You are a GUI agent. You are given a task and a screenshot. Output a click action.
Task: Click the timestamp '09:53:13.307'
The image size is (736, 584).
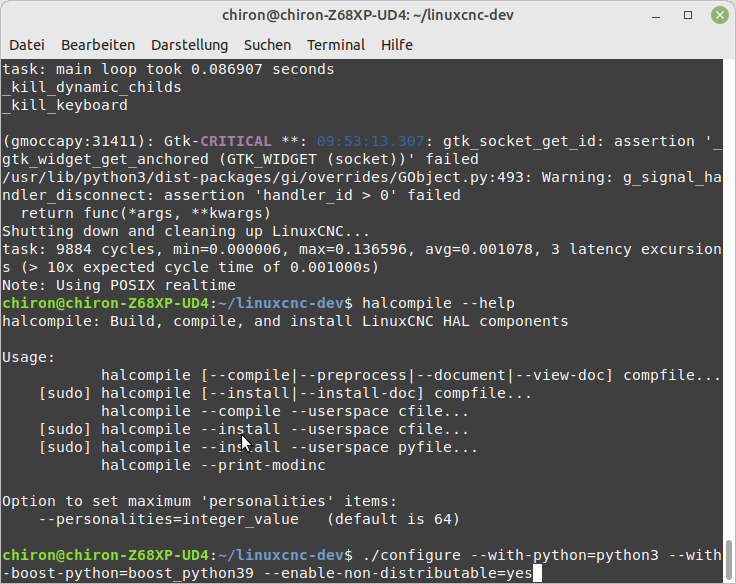[370, 141]
